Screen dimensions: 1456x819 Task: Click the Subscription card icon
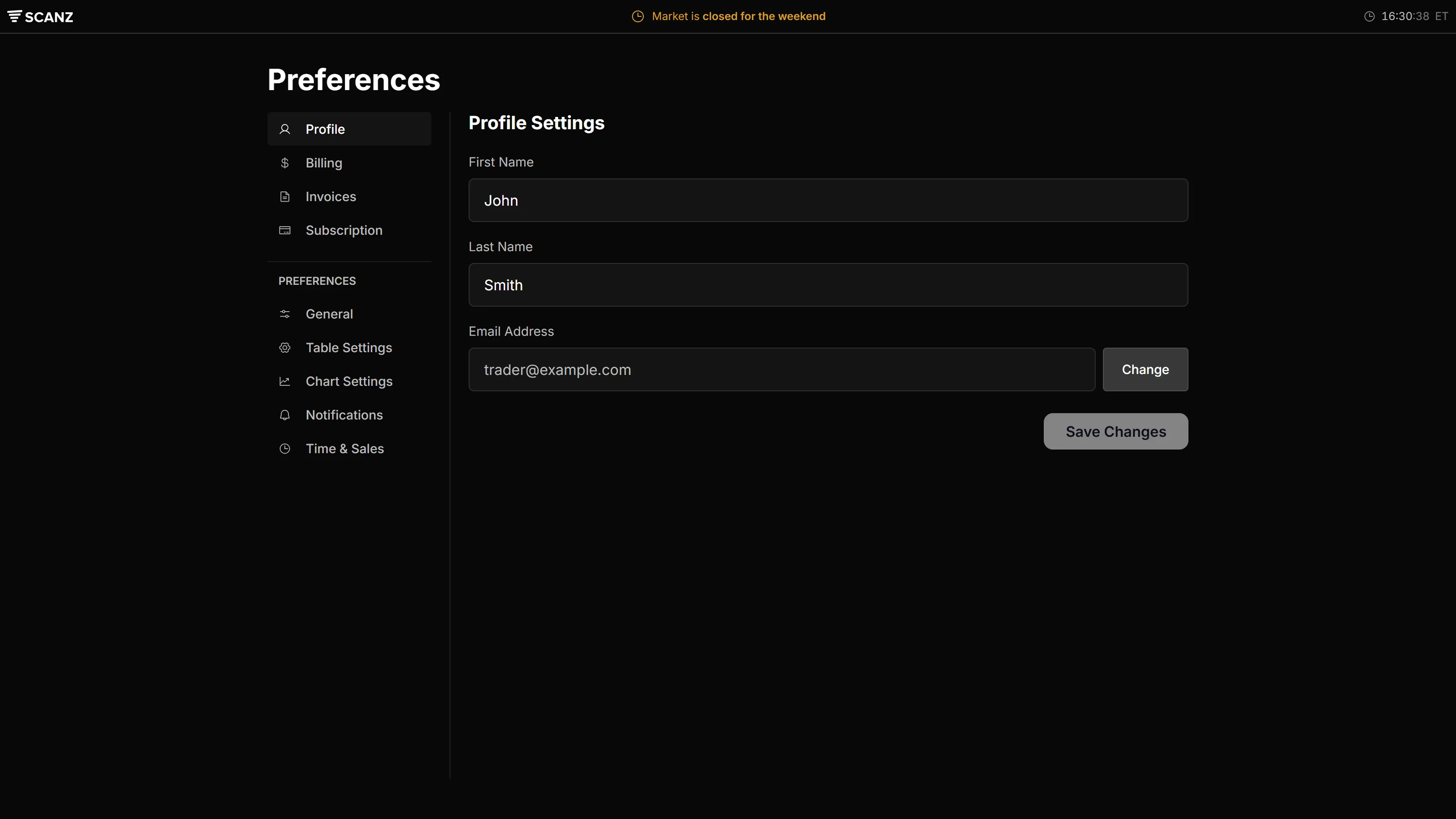(285, 230)
